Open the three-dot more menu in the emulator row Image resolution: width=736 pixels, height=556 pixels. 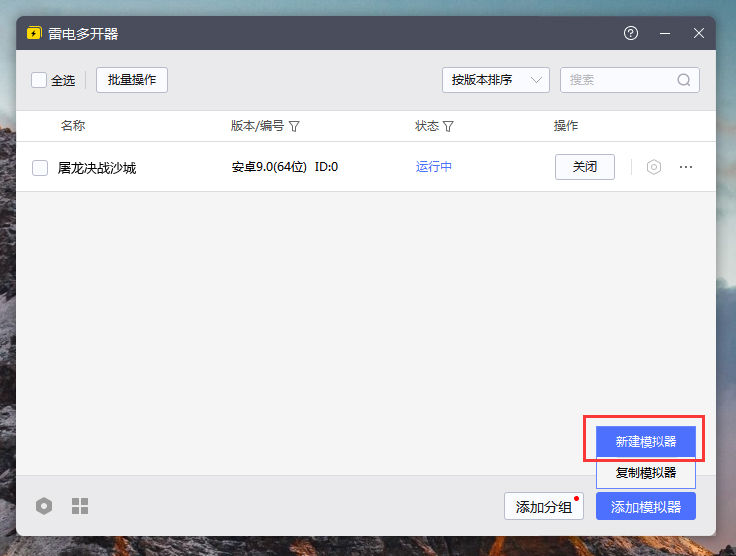[686, 167]
